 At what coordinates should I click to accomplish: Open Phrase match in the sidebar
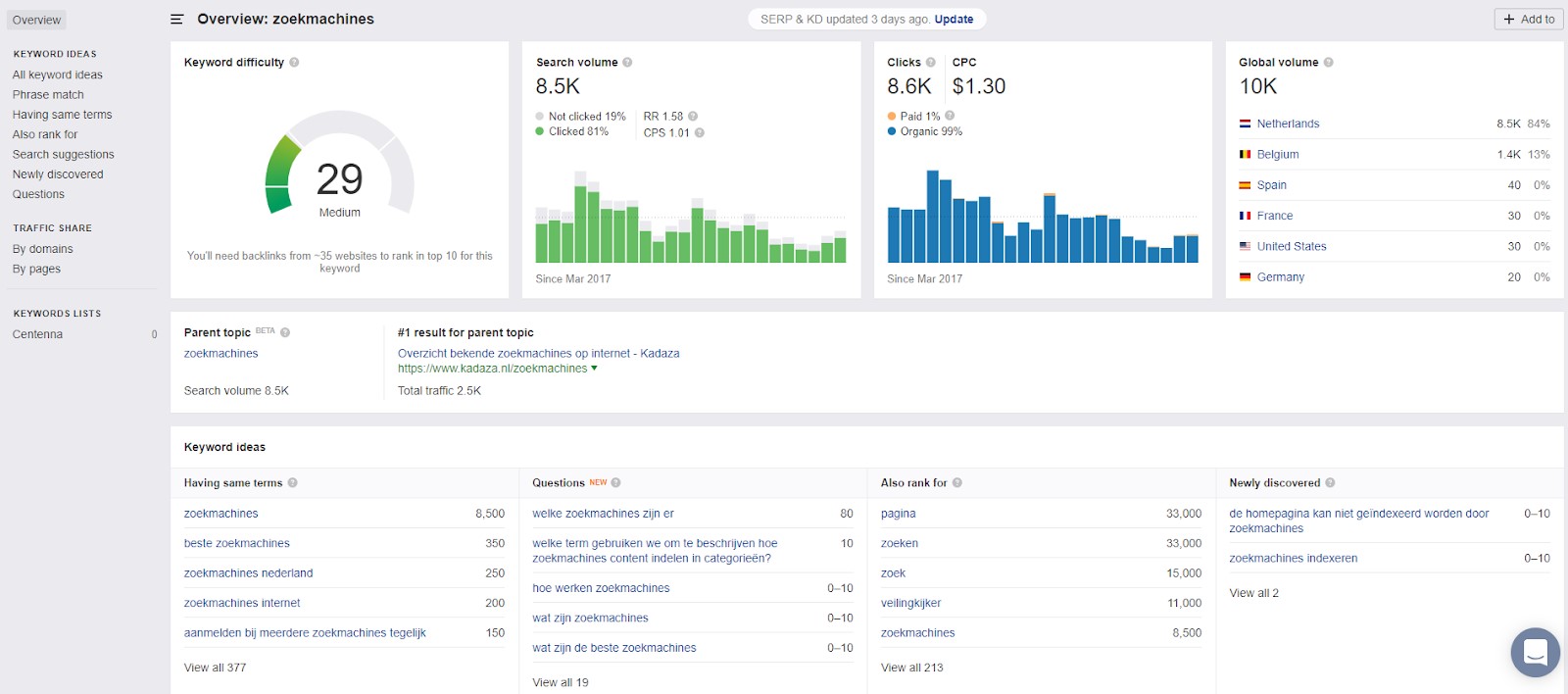[x=48, y=95]
